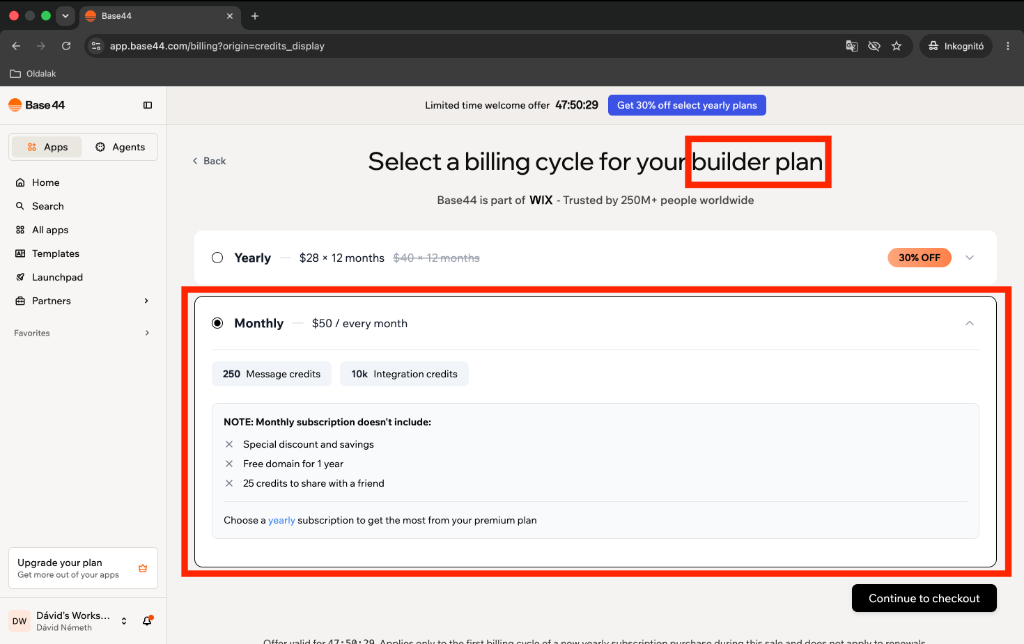This screenshot has height=644, width=1024.
Task: Open the site information icon in address bar
Action: [x=96, y=46]
